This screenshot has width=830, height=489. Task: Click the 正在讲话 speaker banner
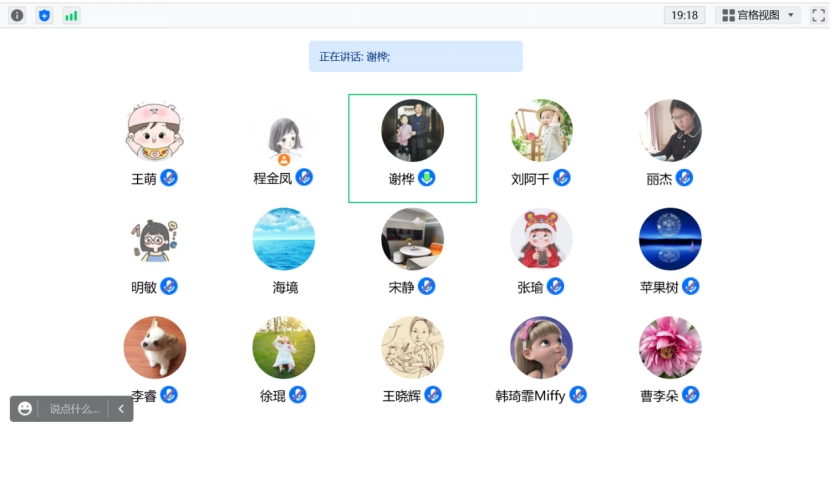point(416,56)
